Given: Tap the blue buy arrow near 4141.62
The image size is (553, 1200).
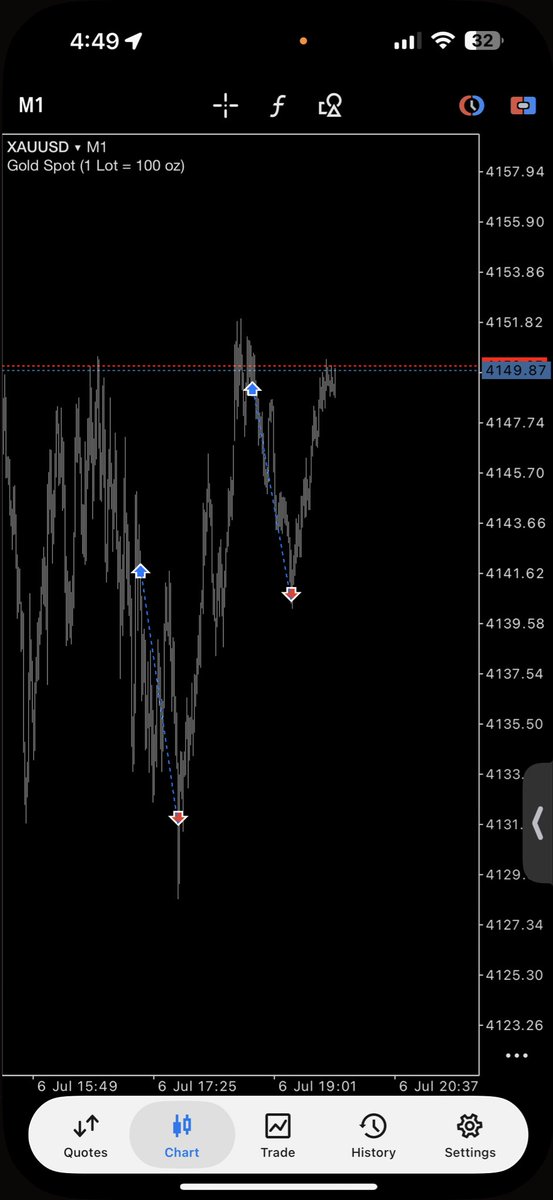Looking at the screenshot, I should [140, 570].
